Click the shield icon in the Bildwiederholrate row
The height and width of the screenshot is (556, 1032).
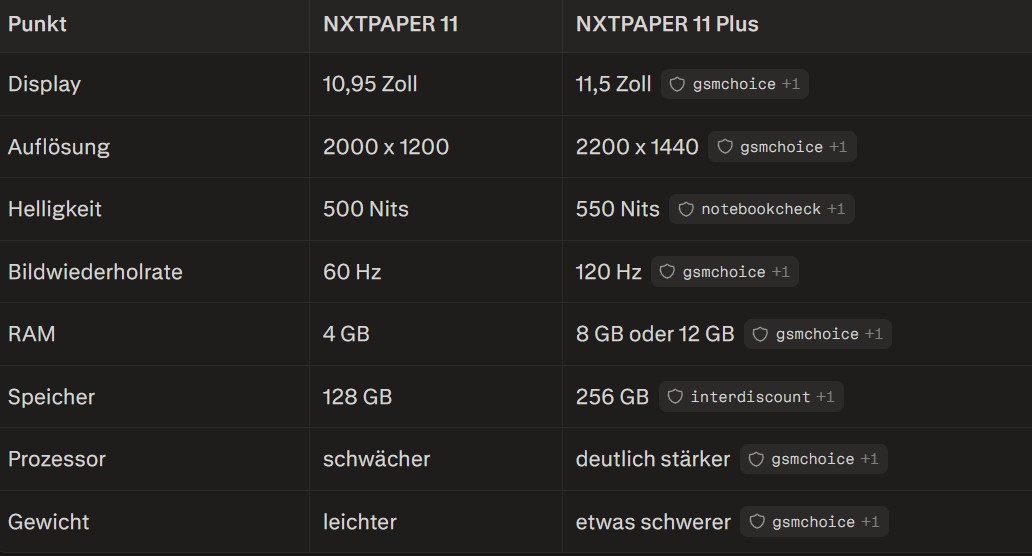pos(667,272)
